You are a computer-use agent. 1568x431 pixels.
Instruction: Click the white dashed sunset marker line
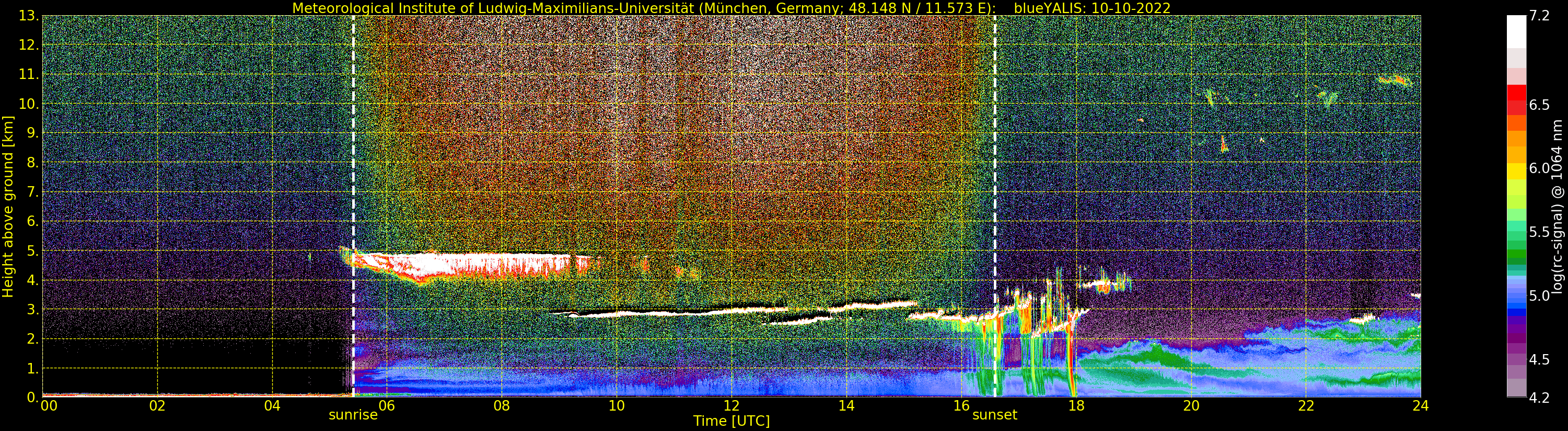coord(995,206)
